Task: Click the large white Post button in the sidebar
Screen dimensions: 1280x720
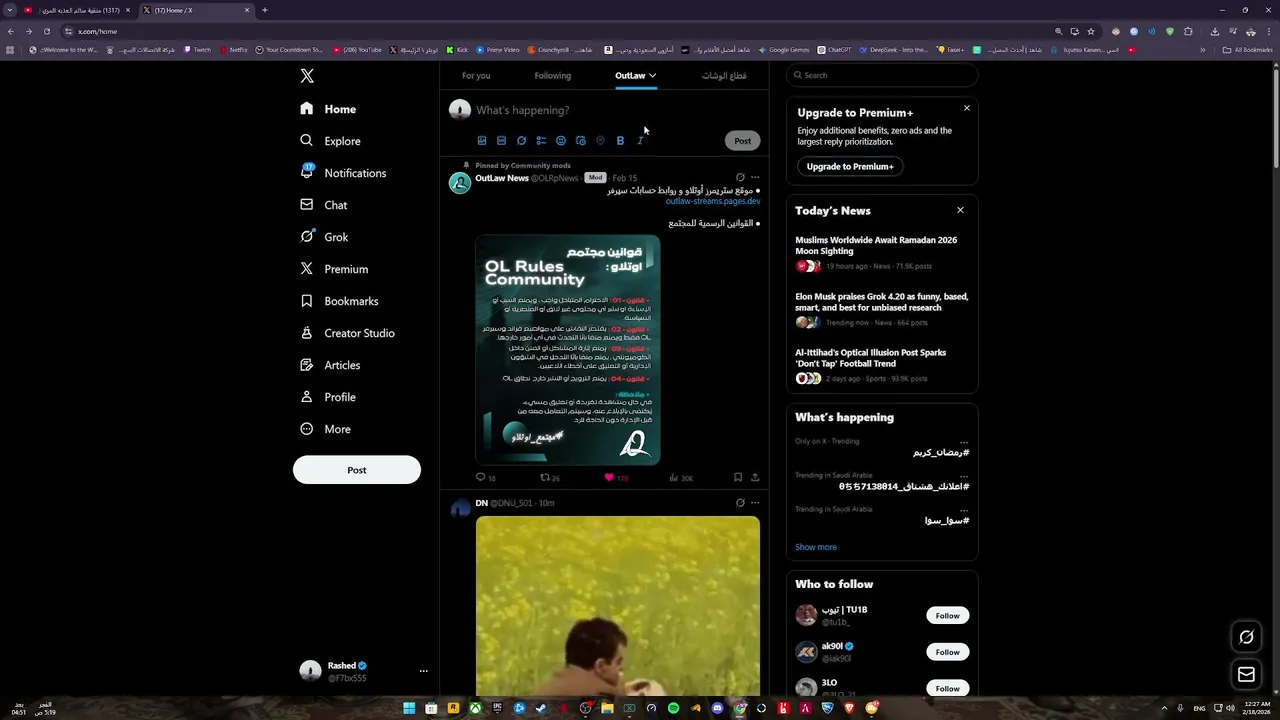Action: (x=357, y=470)
